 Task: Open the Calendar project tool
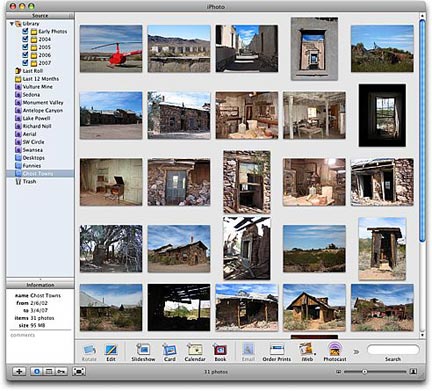(195, 353)
